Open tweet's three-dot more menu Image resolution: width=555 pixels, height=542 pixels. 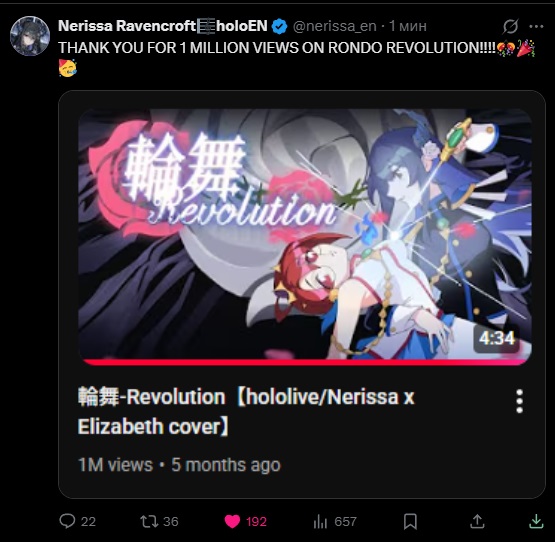[x=536, y=26]
